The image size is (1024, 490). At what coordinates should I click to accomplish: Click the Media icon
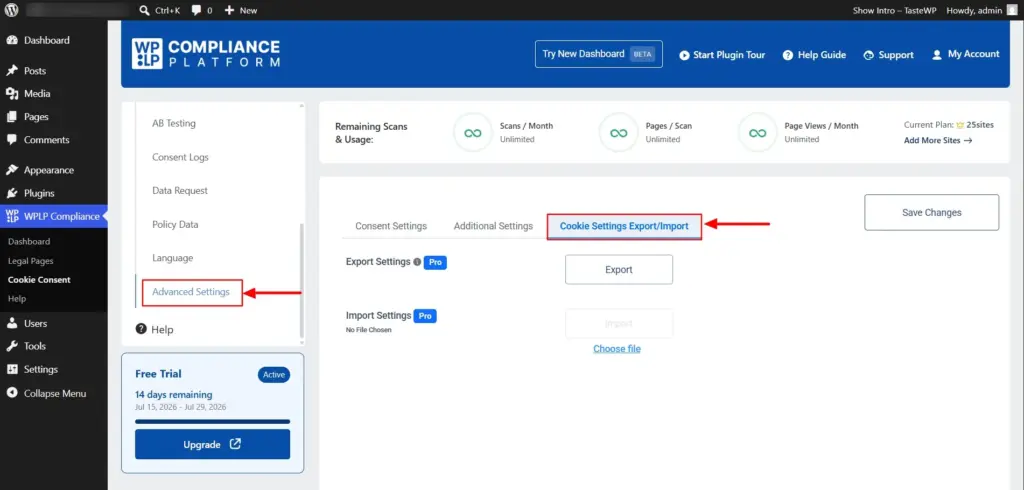point(12,93)
